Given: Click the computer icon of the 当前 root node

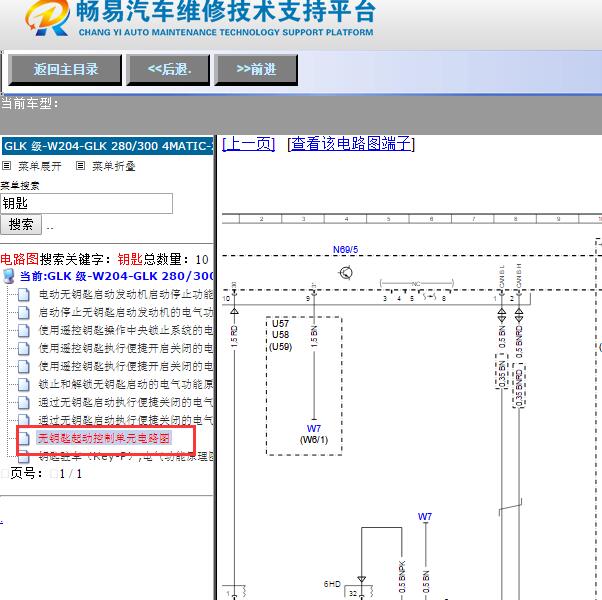Looking at the screenshot, I should pos(8,276).
